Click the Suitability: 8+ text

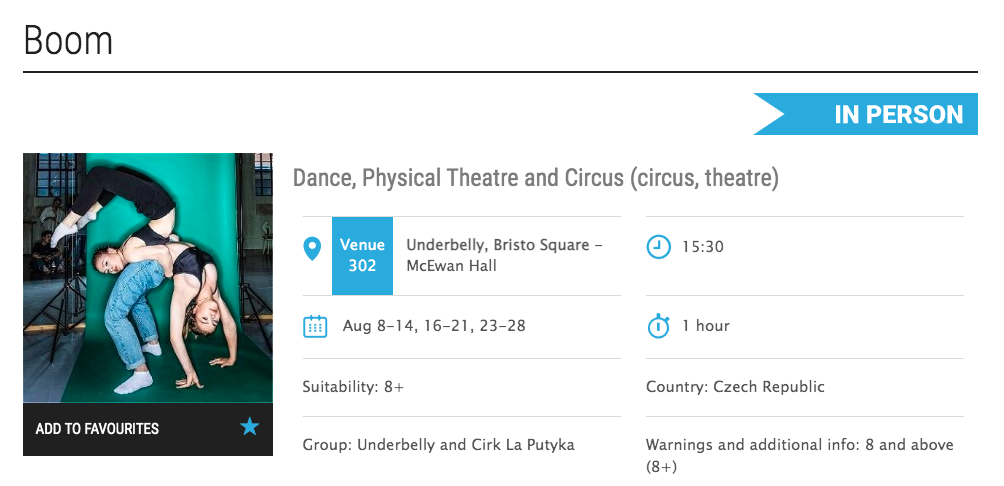point(353,387)
